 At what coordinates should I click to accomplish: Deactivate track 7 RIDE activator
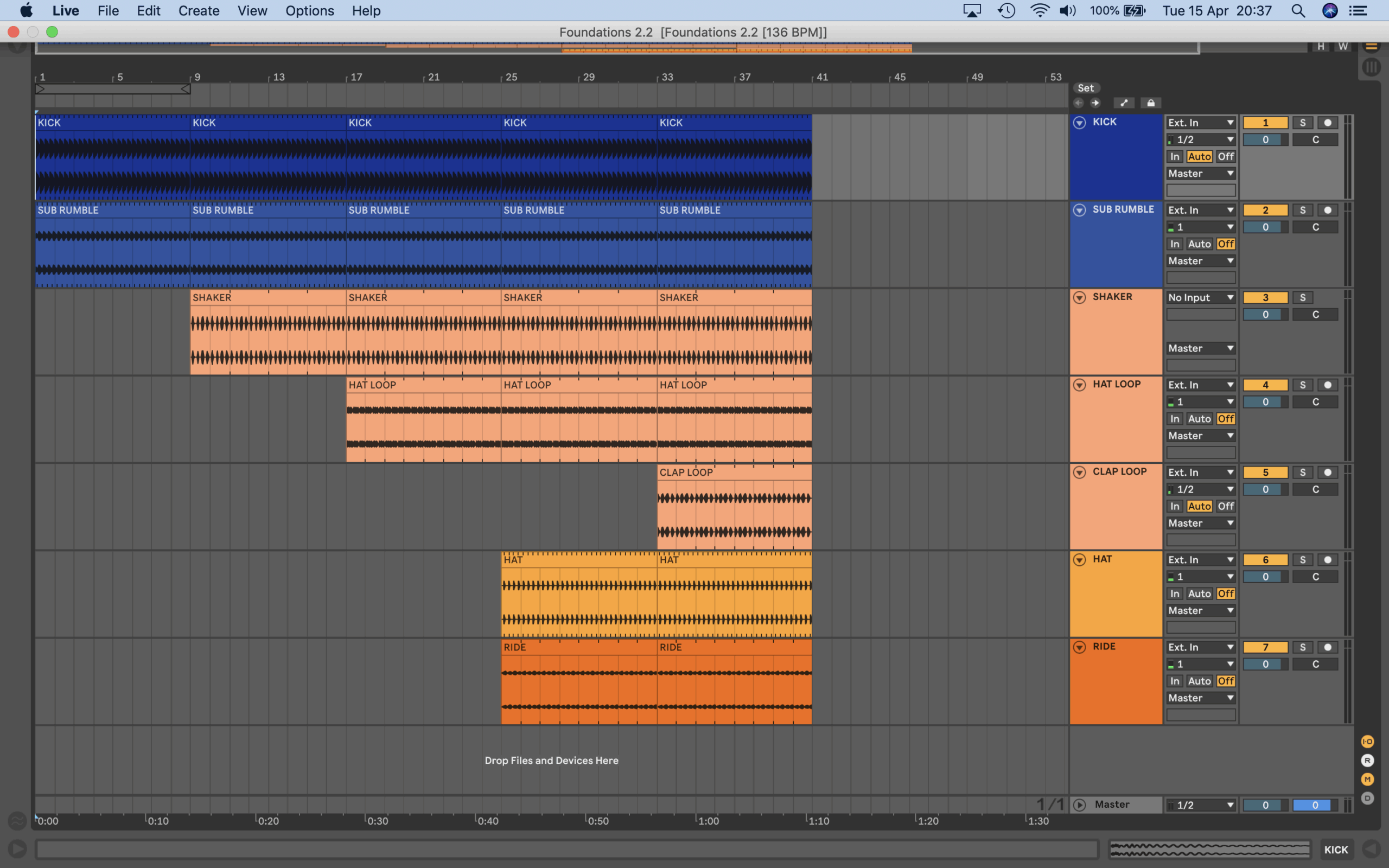[x=1265, y=648]
